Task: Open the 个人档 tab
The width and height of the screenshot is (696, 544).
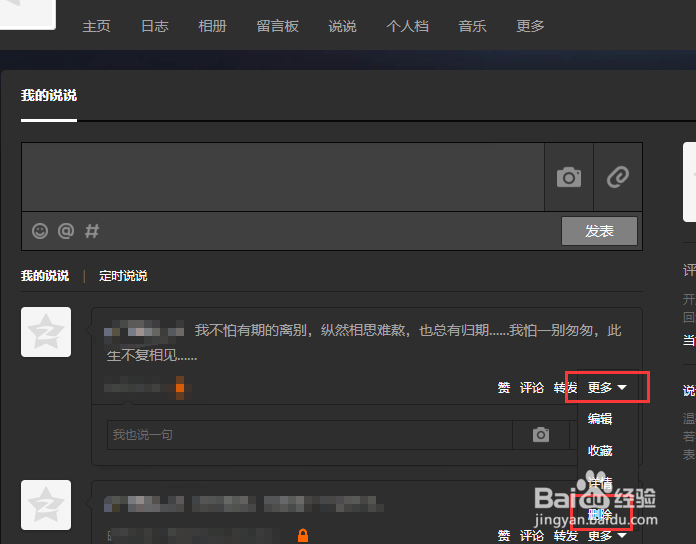Action: [407, 26]
